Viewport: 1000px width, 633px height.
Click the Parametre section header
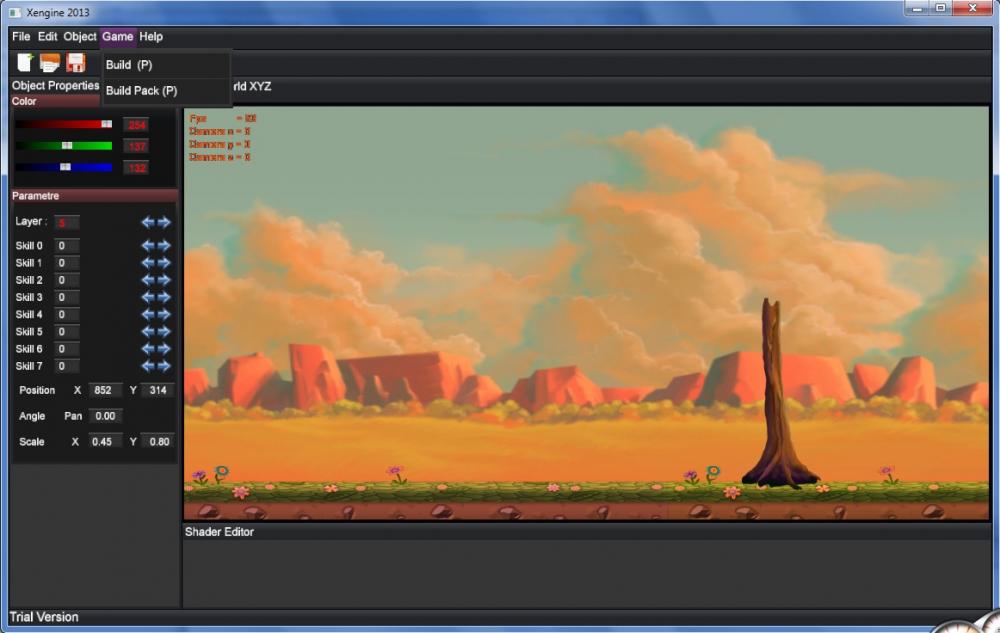94,196
